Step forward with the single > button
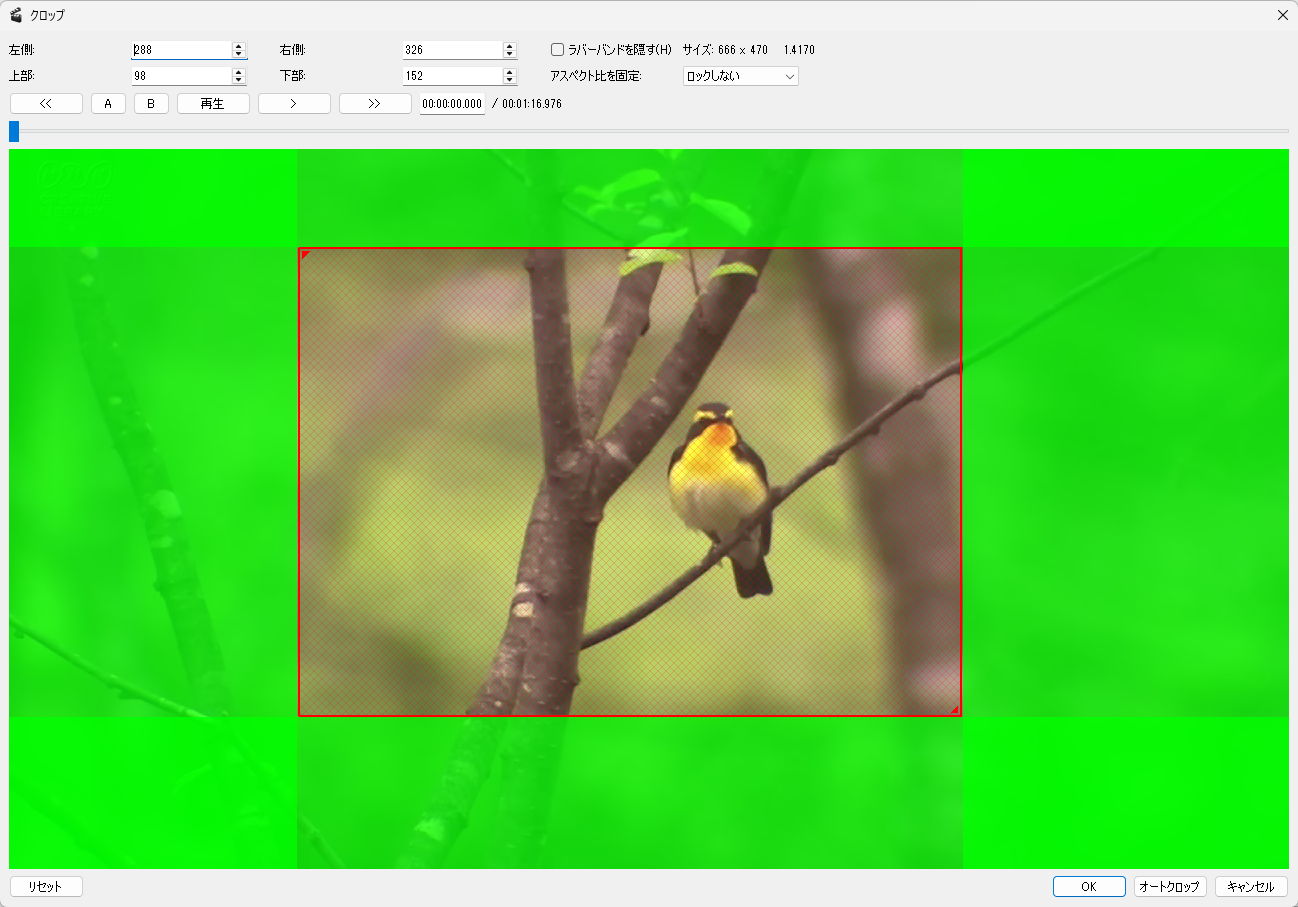 tap(294, 103)
